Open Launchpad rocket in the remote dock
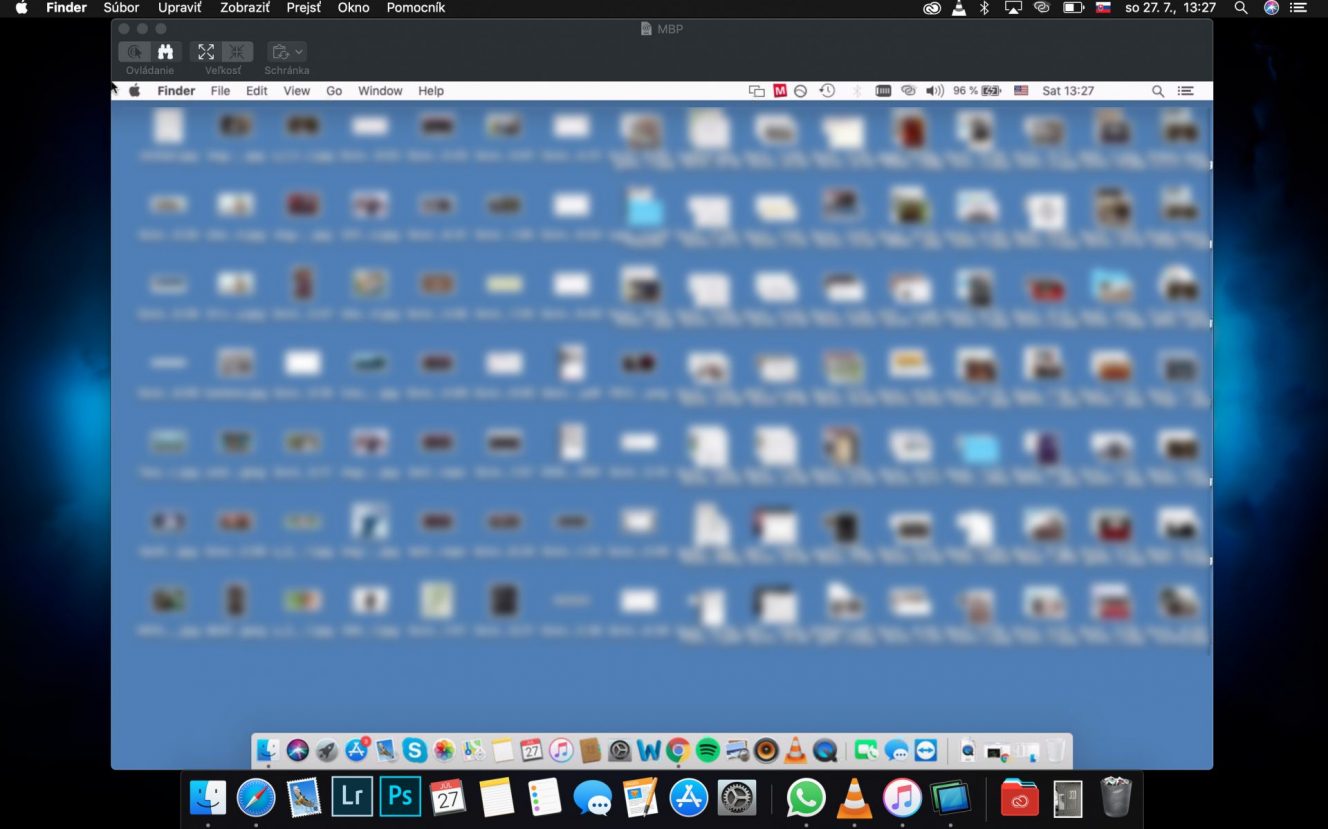Image resolution: width=1328 pixels, height=829 pixels. pyautogui.click(x=327, y=750)
